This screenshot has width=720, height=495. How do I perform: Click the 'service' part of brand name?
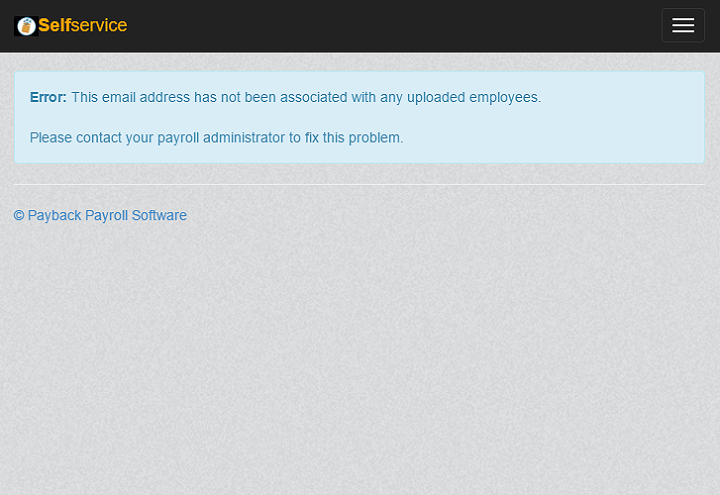[x=99, y=26]
